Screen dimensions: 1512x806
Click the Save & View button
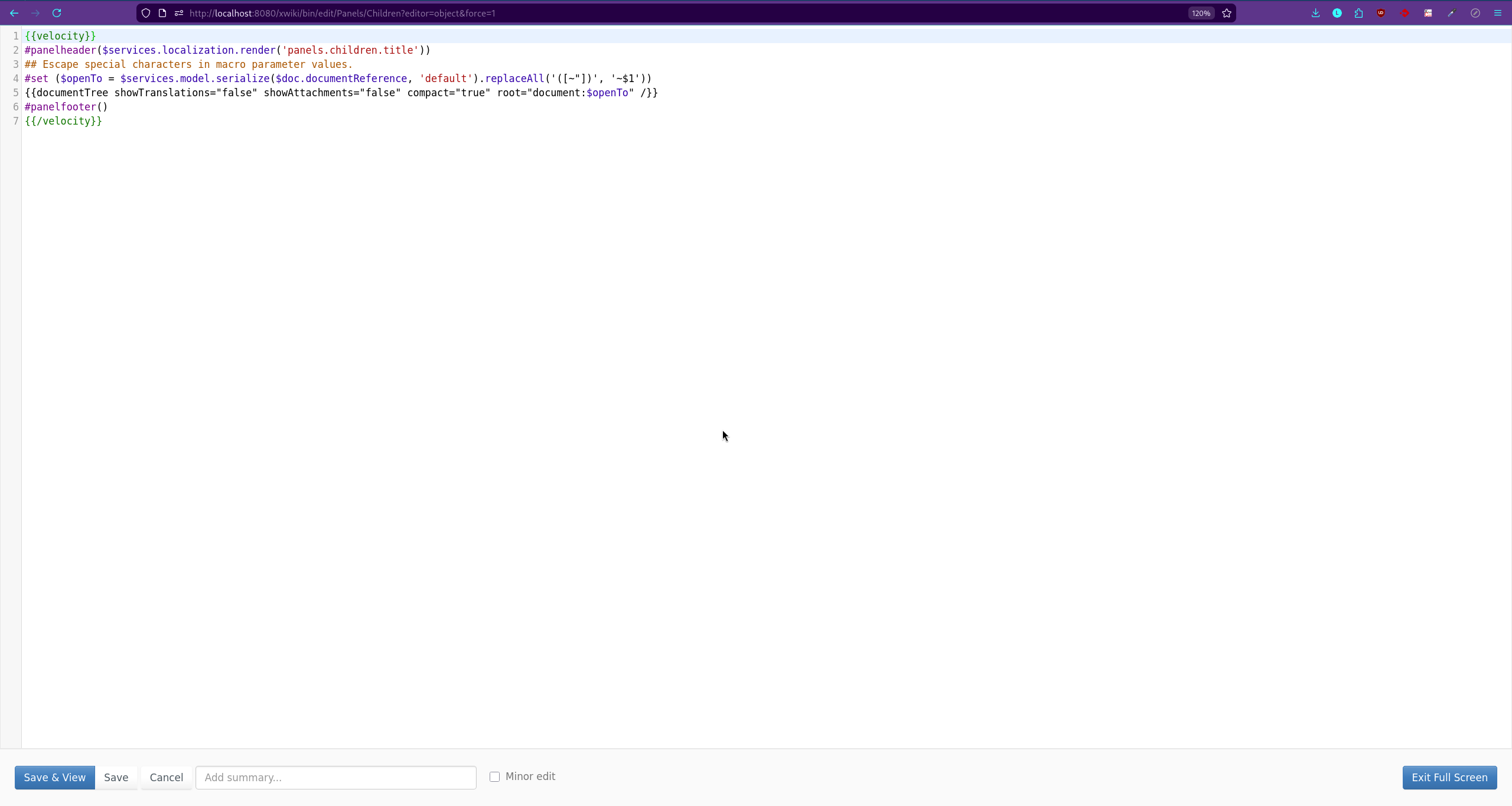pyautogui.click(x=54, y=777)
